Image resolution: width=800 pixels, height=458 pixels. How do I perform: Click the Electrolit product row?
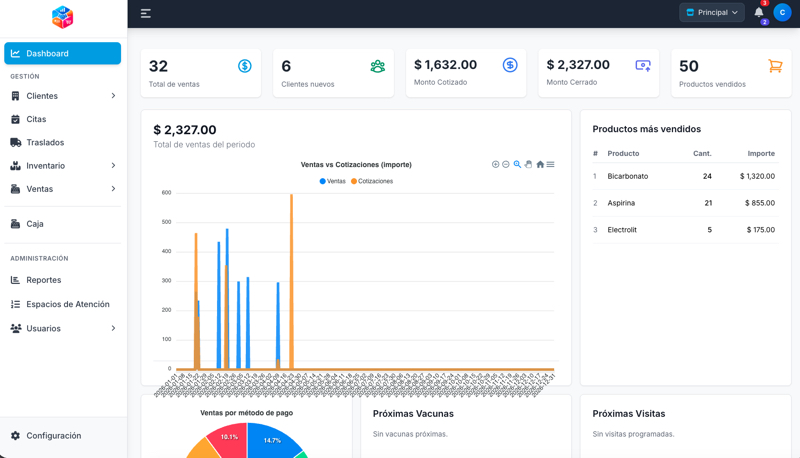[x=685, y=230]
